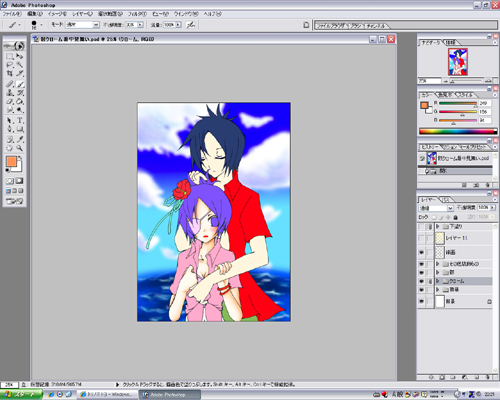Switch to the ブラシ tab in palette well
Image resolution: width=500 pixels, height=400 pixels.
click(x=356, y=26)
